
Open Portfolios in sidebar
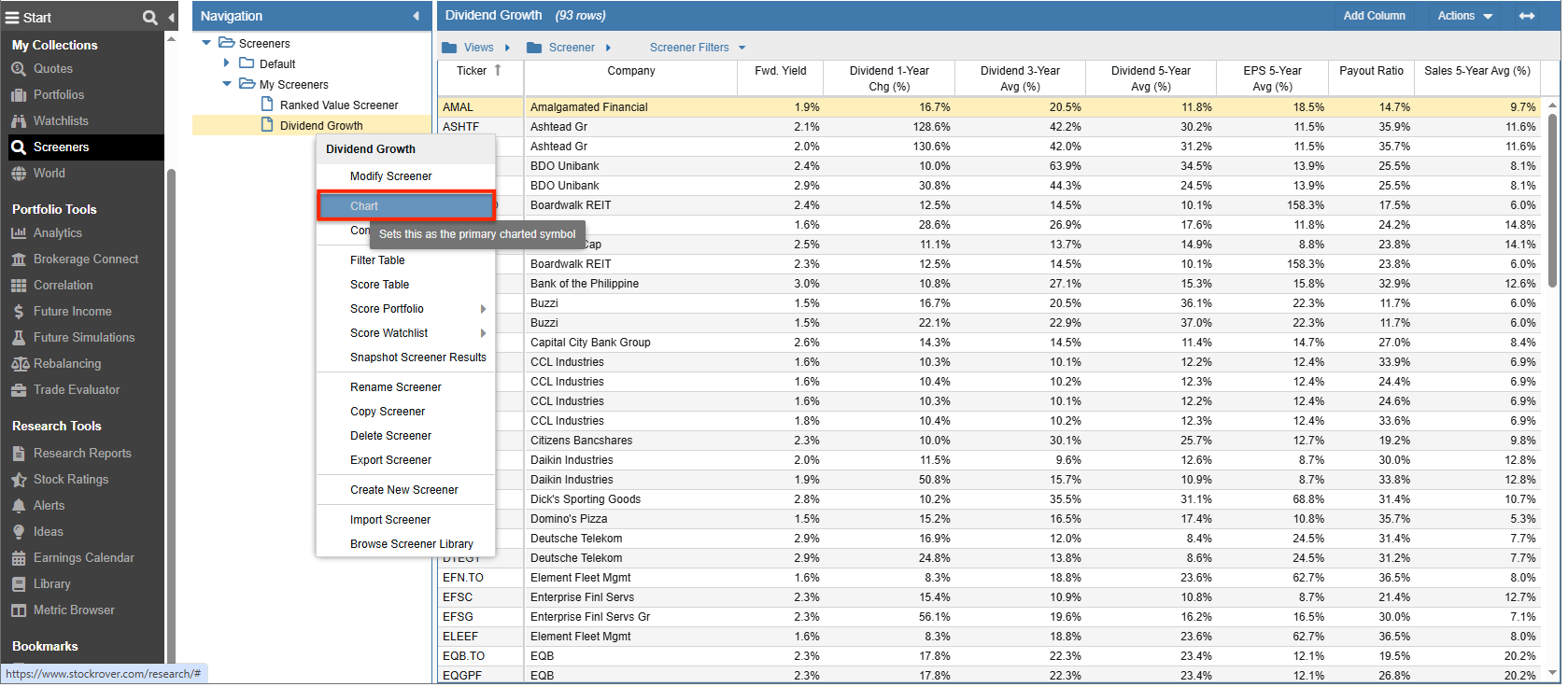pos(58,94)
